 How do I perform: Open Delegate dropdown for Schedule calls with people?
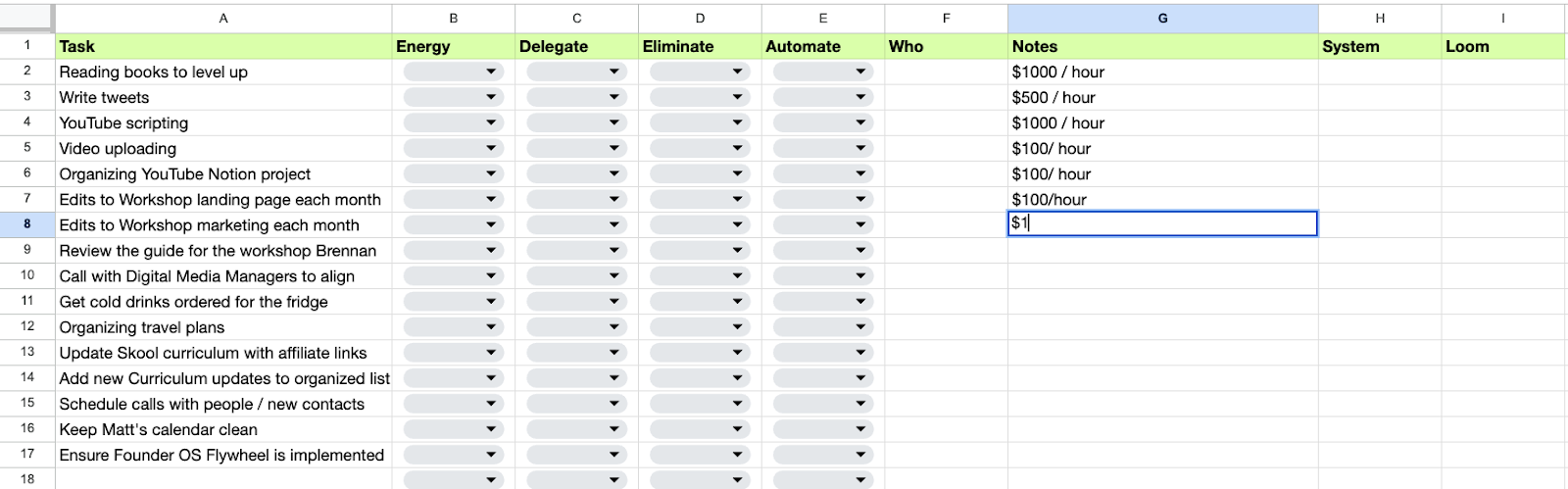click(576, 404)
